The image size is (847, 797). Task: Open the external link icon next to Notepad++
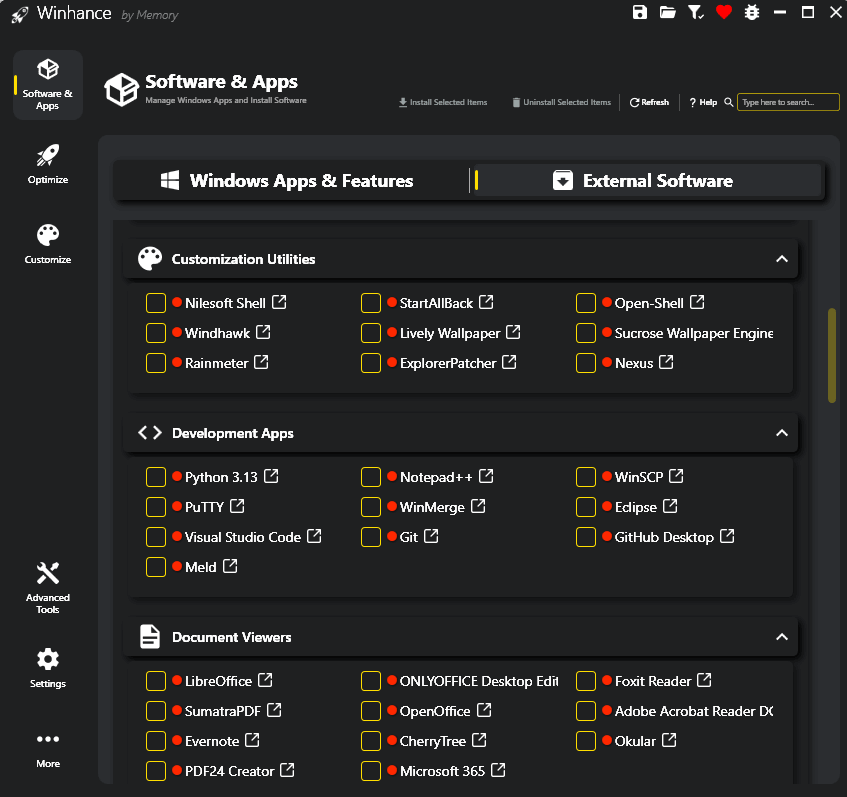(486, 477)
